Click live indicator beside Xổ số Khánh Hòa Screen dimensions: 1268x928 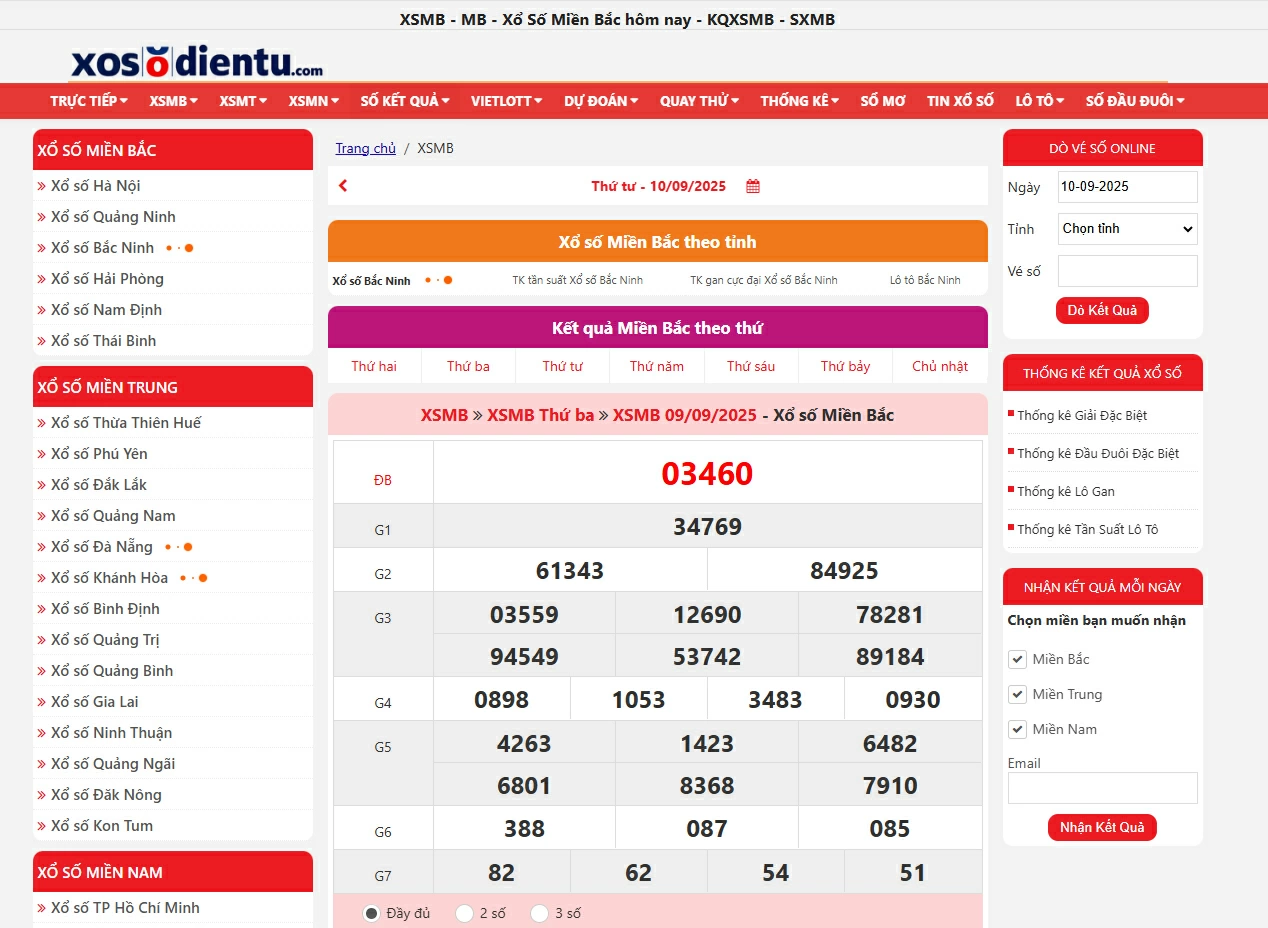pyautogui.click(x=194, y=578)
